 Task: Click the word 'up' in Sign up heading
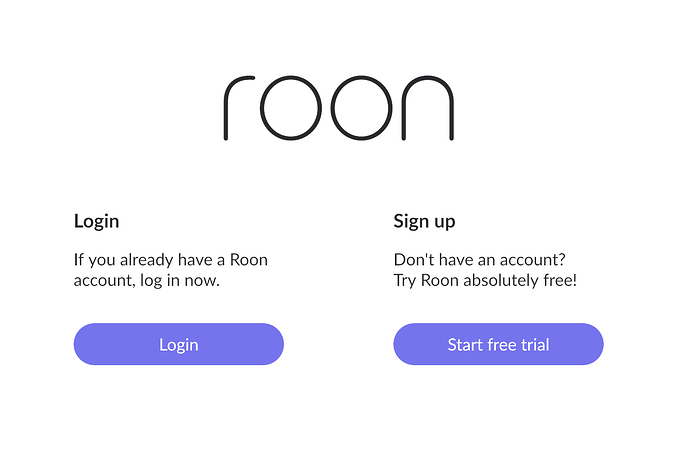point(444,223)
